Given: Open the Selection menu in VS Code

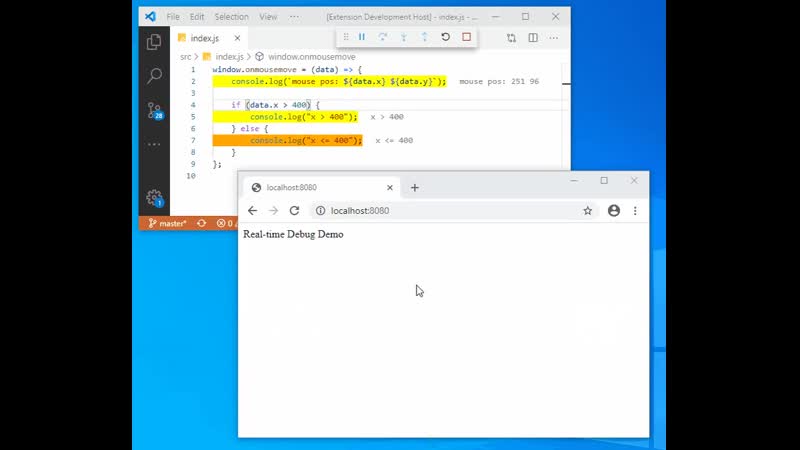Looking at the screenshot, I should point(232,17).
